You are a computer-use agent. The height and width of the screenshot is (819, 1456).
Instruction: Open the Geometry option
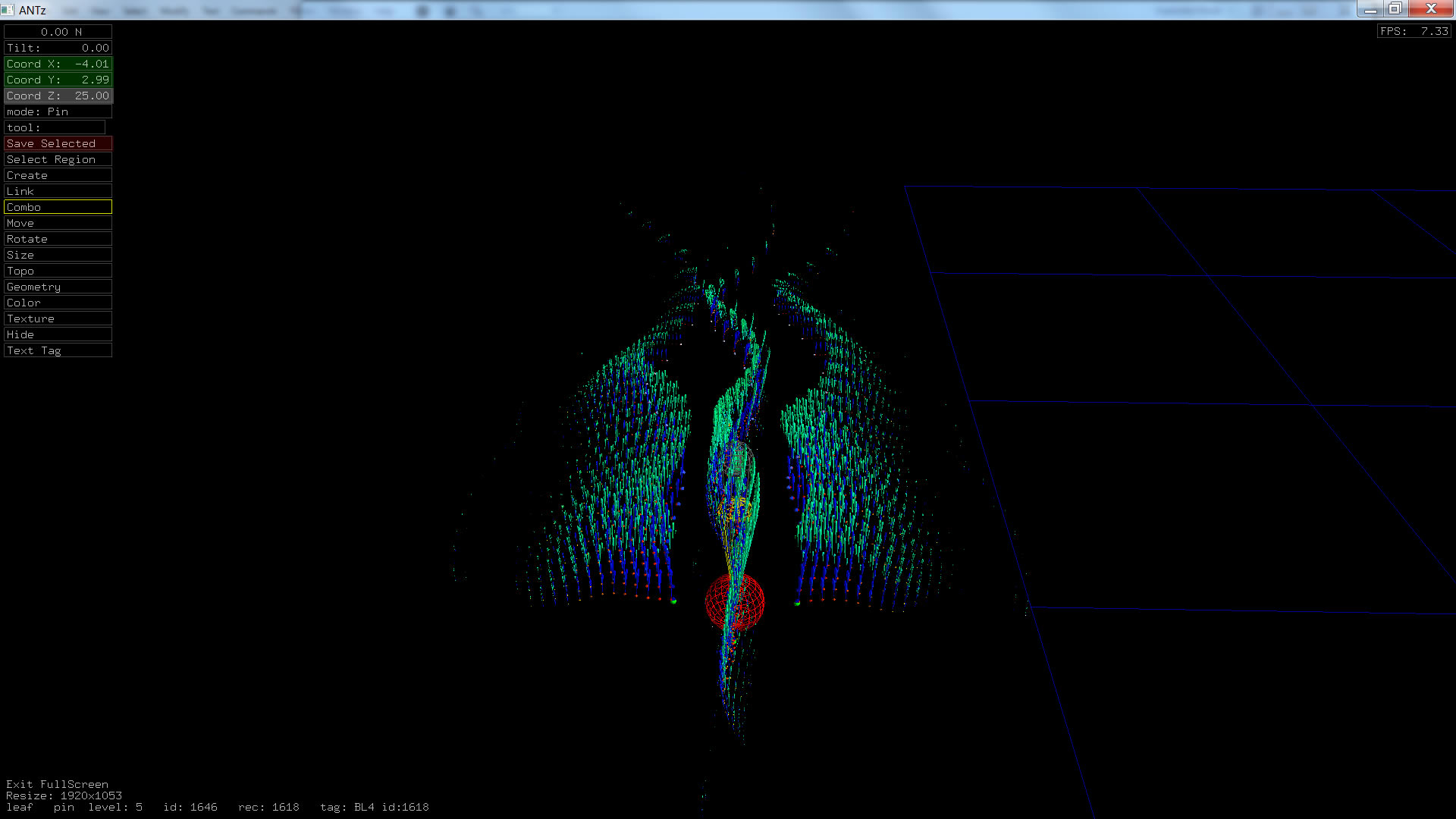click(58, 287)
